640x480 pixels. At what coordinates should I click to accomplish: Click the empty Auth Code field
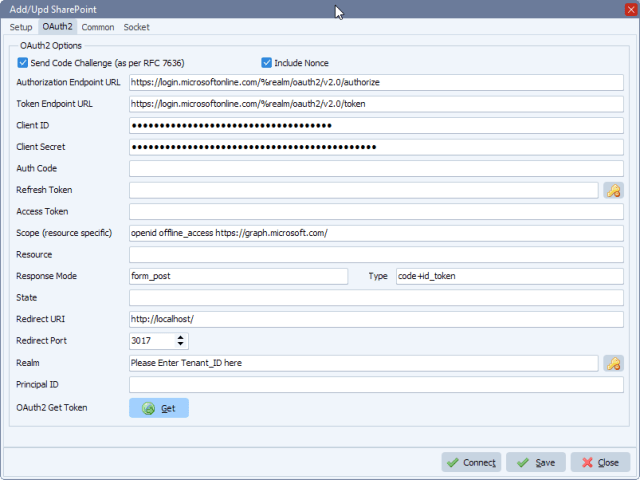376,169
